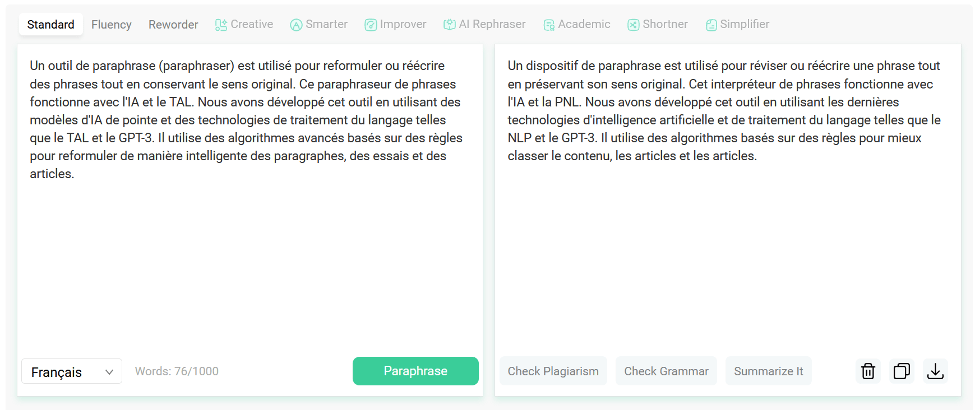Screen dimensions: 977x410
Task: Click the Academic mode icon
Action: (x=549, y=25)
